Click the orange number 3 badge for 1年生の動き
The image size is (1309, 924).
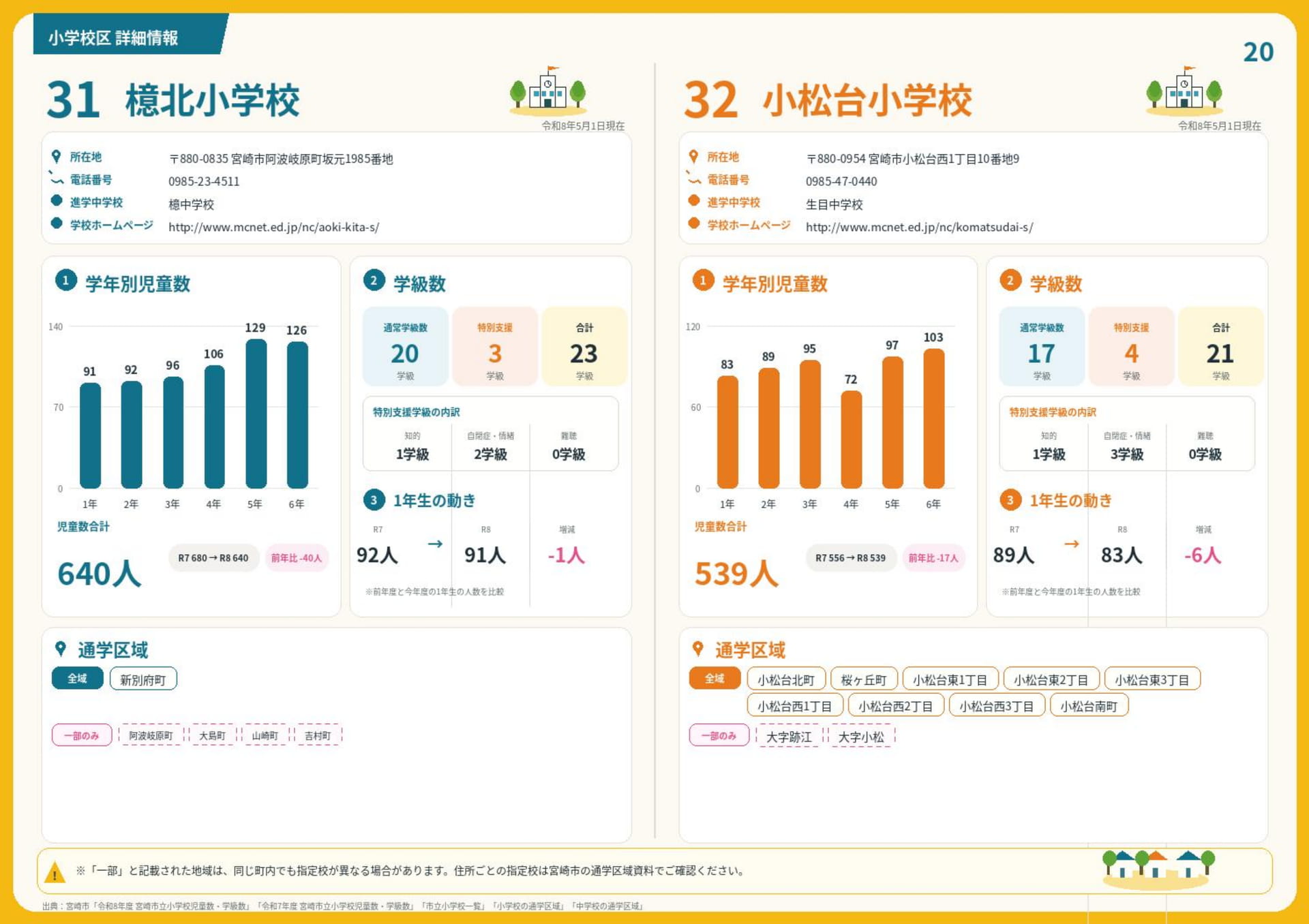point(1010,500)
